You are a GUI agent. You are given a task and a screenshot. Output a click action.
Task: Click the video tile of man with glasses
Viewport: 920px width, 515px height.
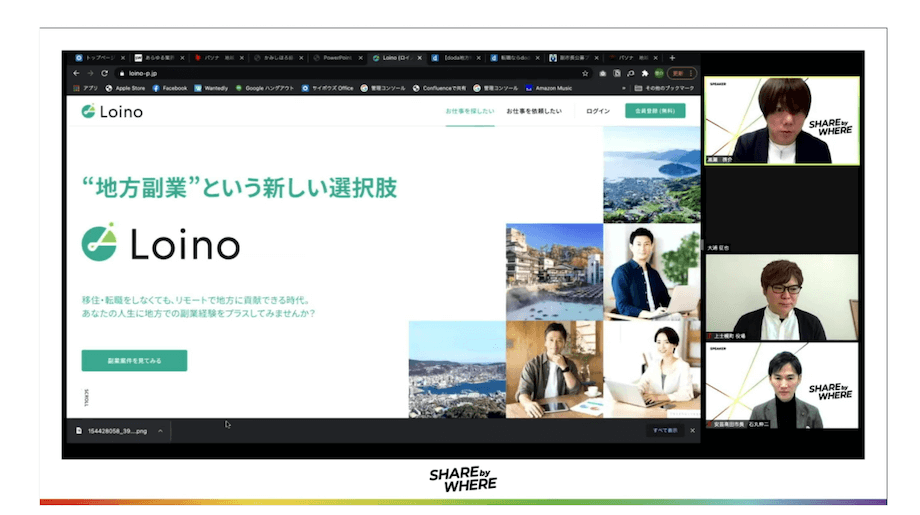pos(782,297)
